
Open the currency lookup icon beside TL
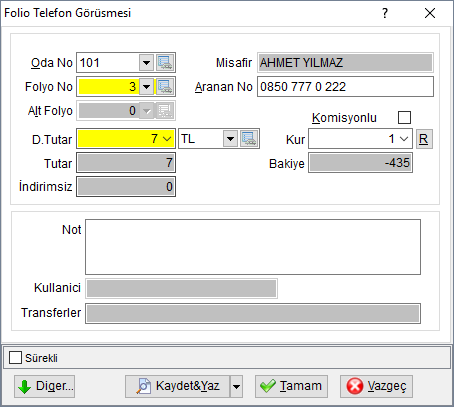point(249,138)
